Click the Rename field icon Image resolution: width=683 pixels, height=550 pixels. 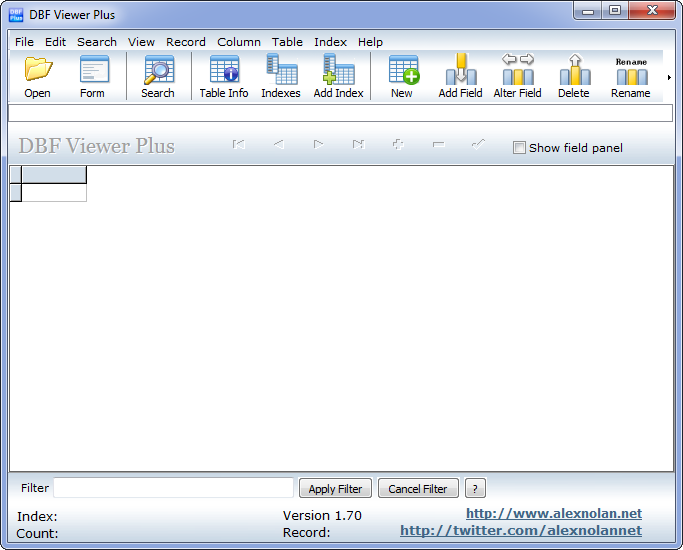[631, 77]
